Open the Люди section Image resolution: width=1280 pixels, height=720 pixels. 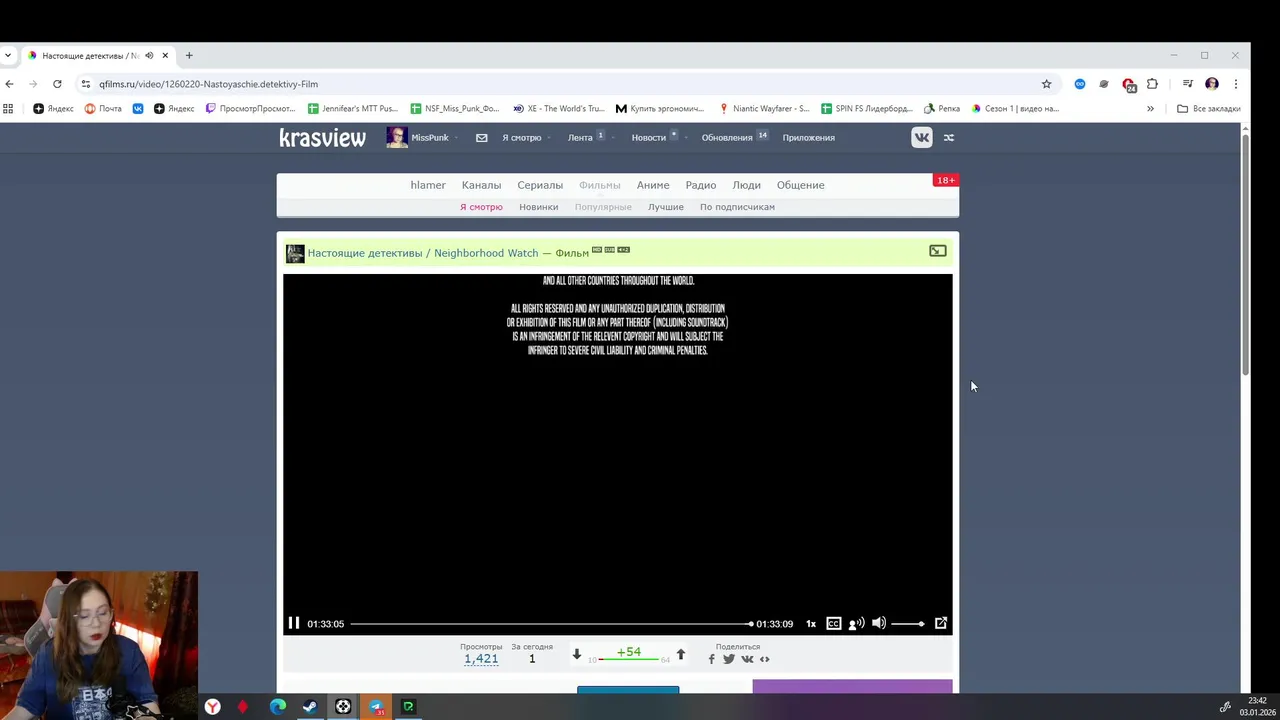tap(746, 185)
